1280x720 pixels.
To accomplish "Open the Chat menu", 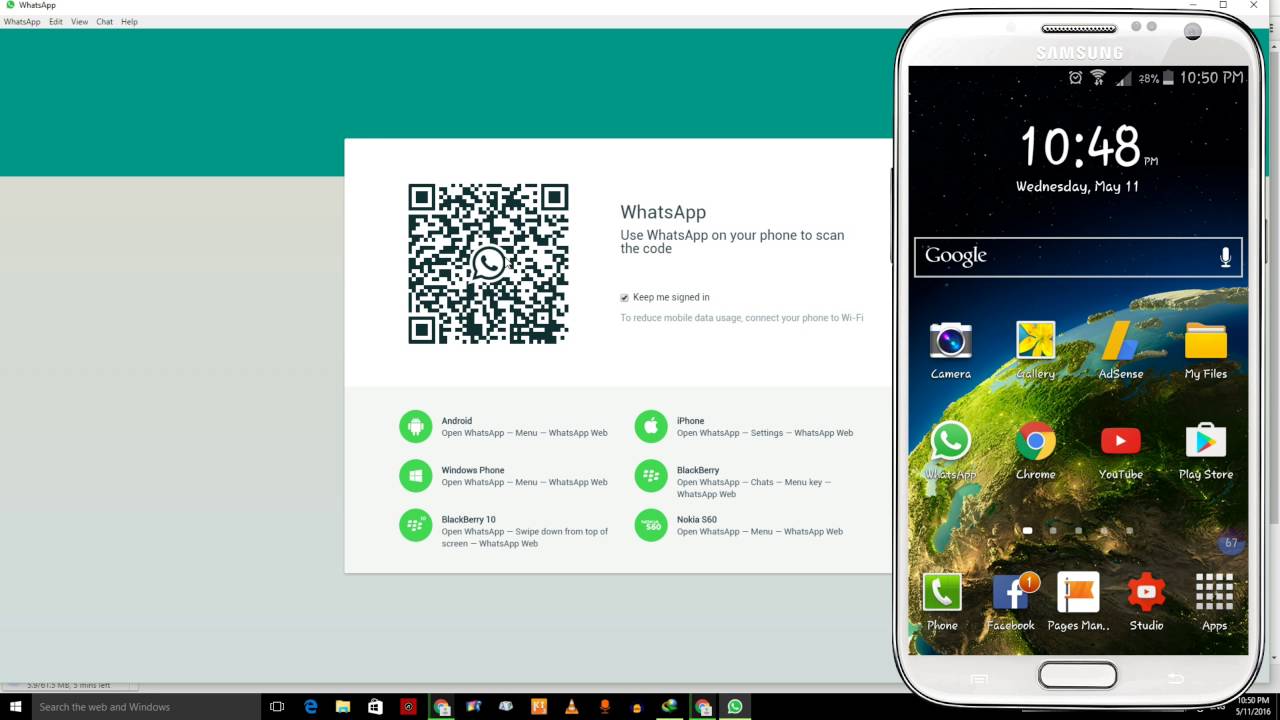I will click(104, 21).
